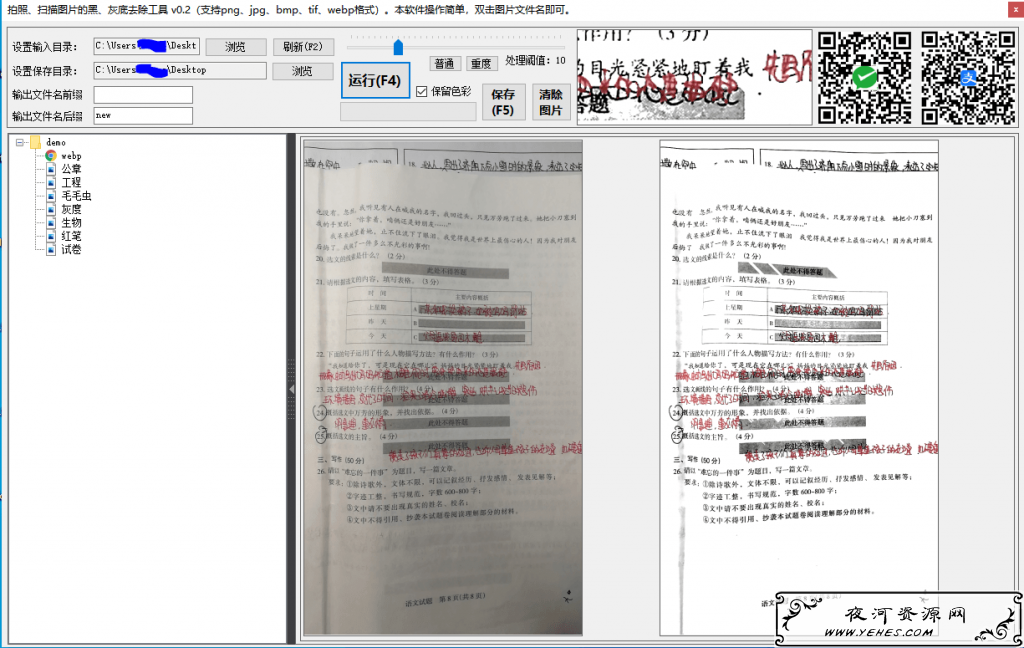Viewport: 1024px width, 648px height.
Task: Click the image file icon beside 红笔
Action: pos(51,236)
